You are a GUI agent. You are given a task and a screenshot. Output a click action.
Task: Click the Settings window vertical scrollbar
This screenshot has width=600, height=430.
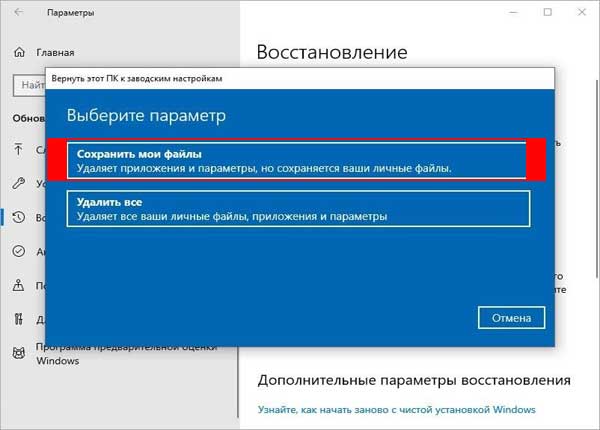pyautogui.click(x=597, y=179)
